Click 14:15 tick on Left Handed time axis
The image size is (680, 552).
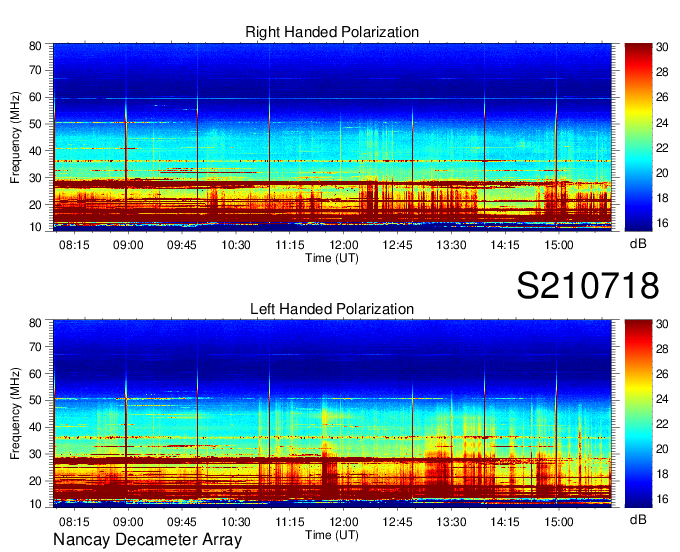[505, 522]
